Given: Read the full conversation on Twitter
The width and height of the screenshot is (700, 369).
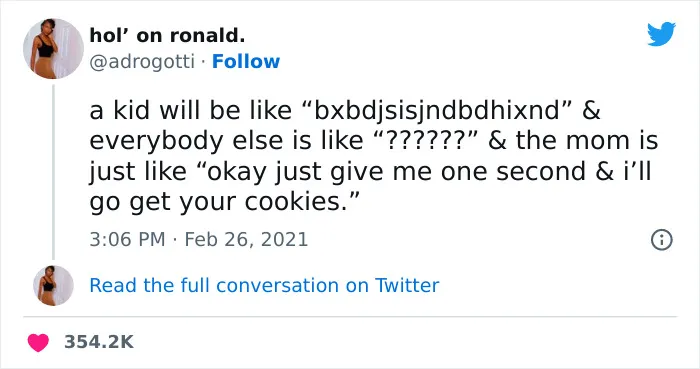Looking at the screenshot, I should 264,286.
